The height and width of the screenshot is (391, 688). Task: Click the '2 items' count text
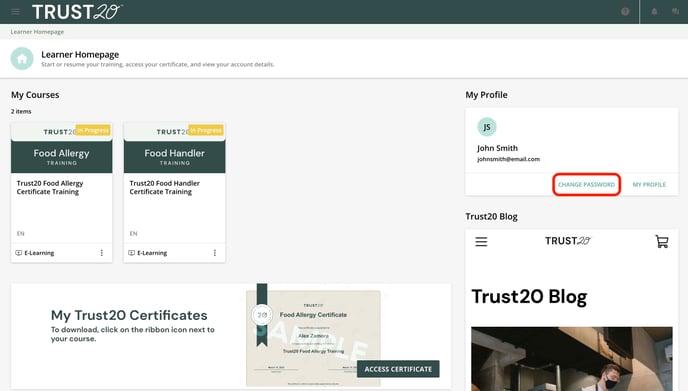tap(21, 111)
